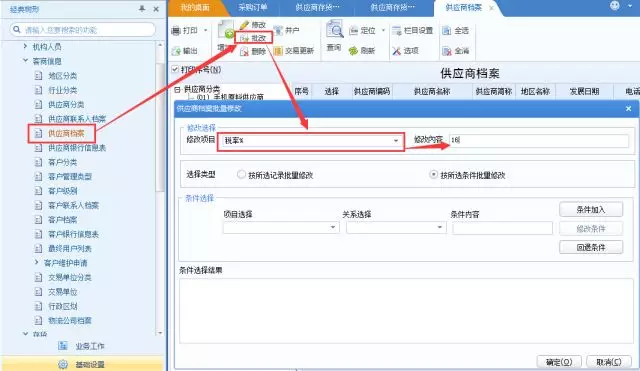
Task: Click the 批改 batch modify toolbar button
Action: click(253, 38)
